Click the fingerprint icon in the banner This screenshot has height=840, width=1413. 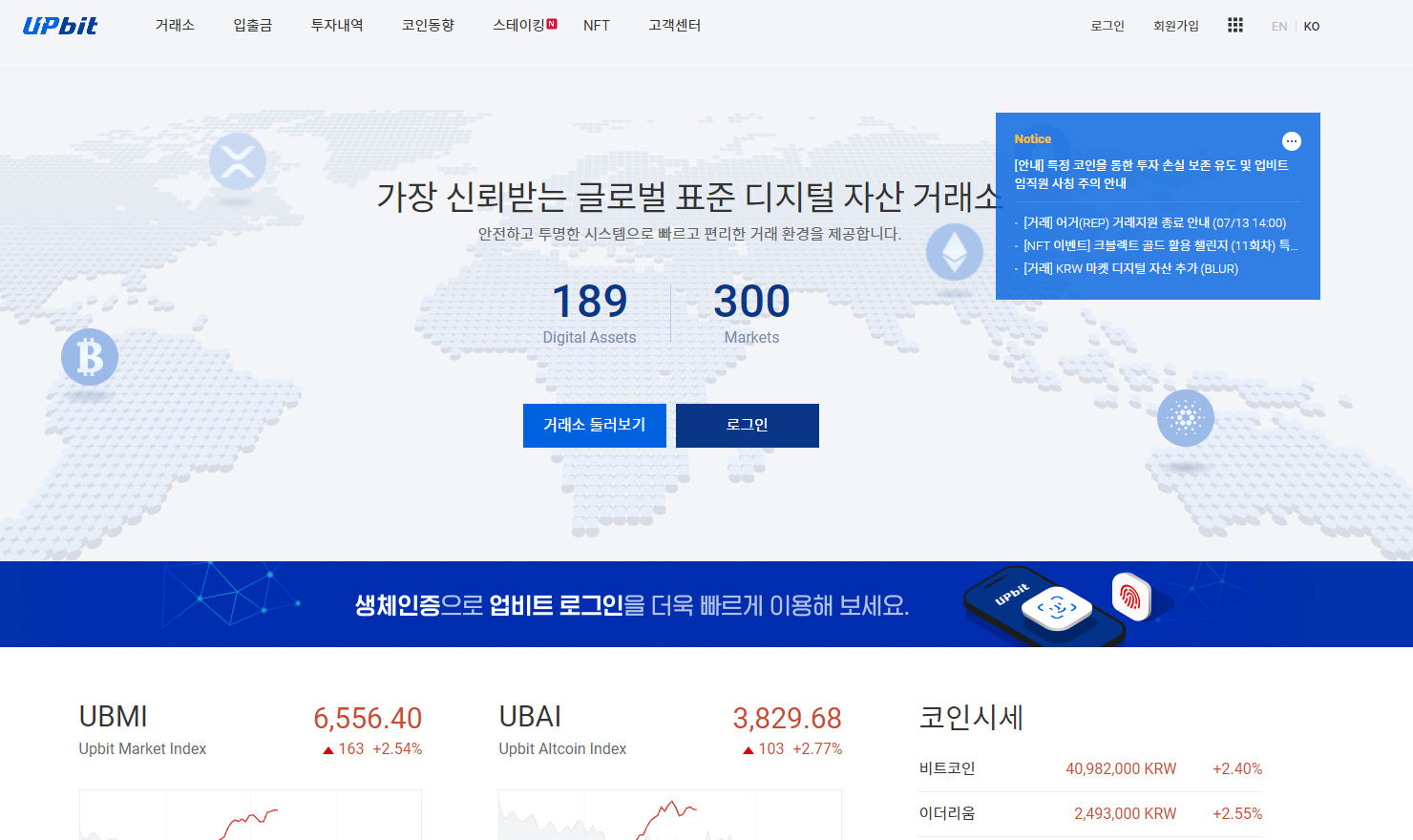[x=1131, y=597]
